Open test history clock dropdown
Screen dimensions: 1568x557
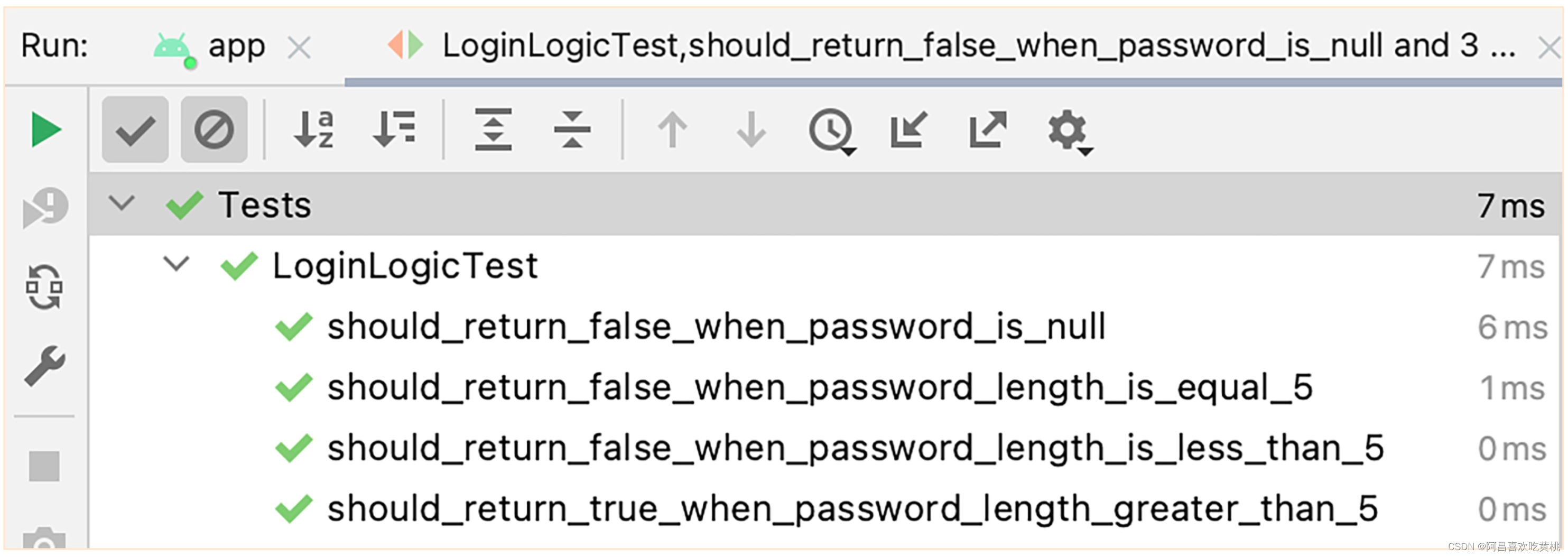pos(832,132)
